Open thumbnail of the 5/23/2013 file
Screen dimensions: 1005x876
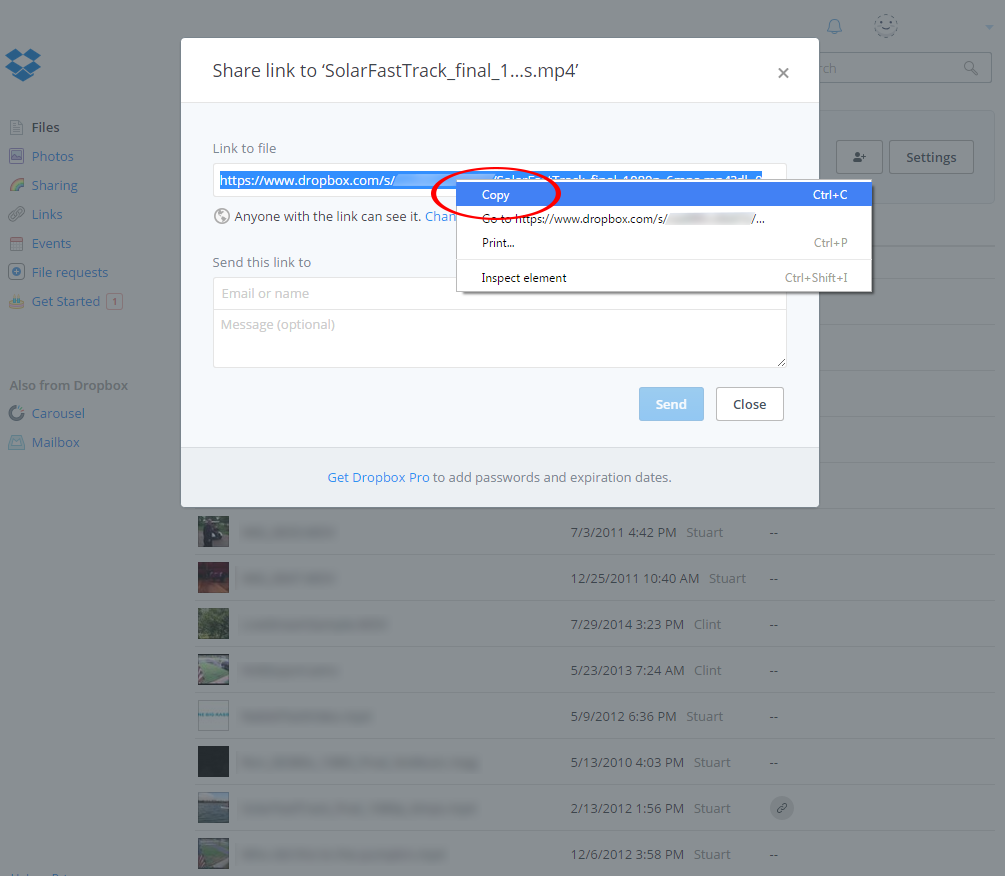(x=213, y=670)
